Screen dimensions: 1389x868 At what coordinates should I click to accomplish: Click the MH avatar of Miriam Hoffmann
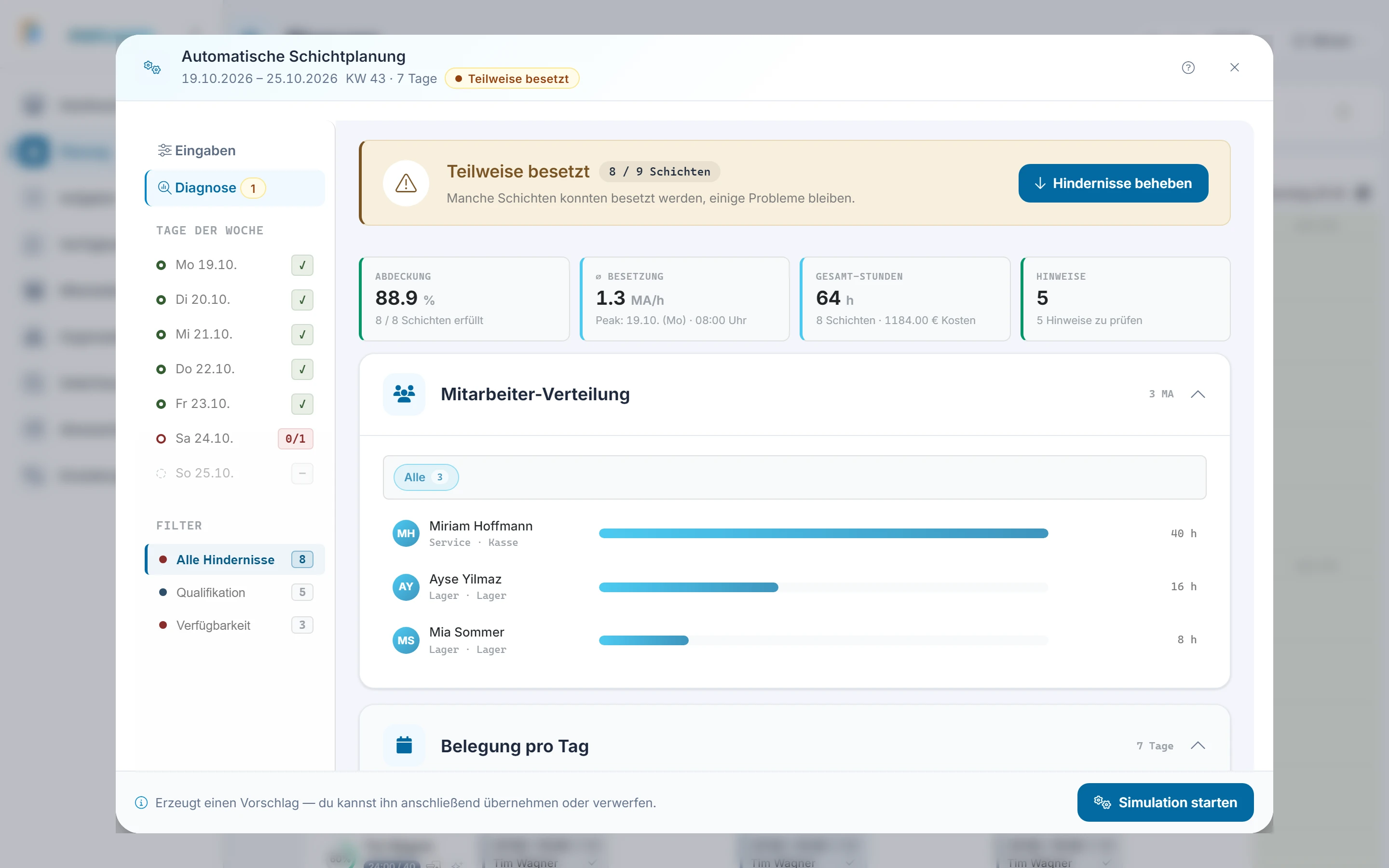click(406, 533)
